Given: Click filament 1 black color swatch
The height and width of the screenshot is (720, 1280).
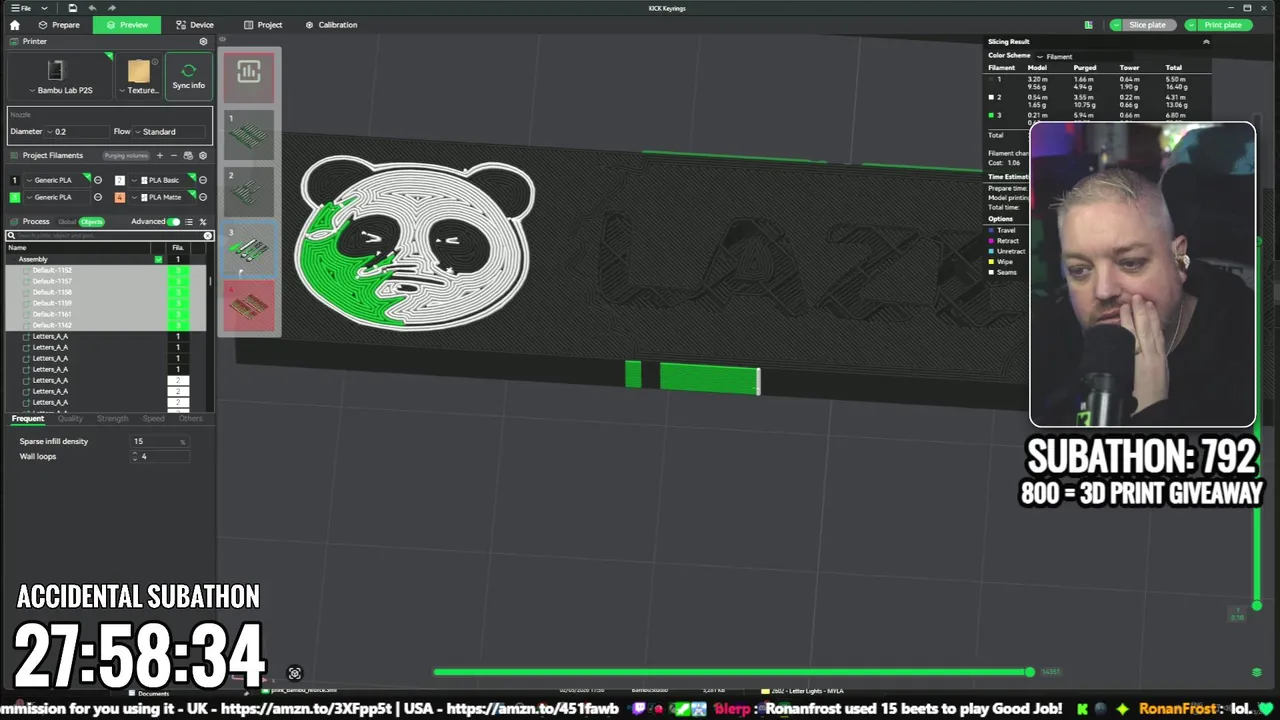Looking at the screenshot, I should click(15, 180).
